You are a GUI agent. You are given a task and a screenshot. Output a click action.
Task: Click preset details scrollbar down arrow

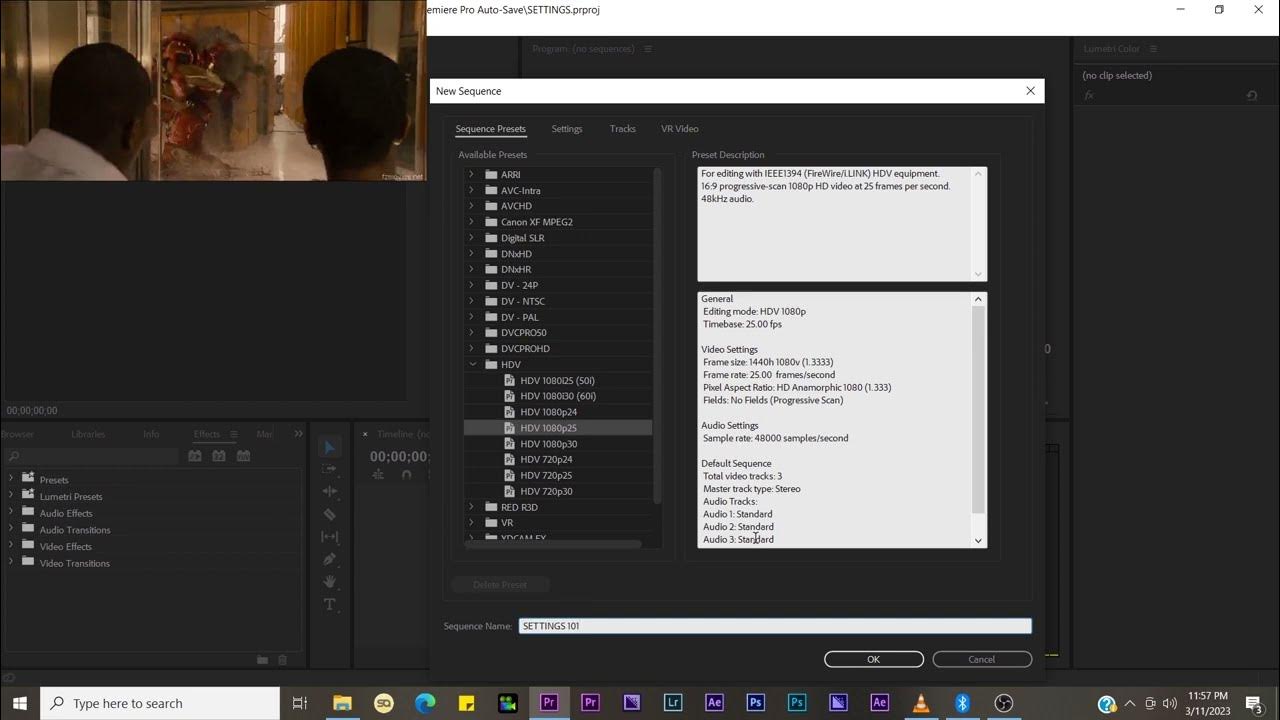point(978,541)
